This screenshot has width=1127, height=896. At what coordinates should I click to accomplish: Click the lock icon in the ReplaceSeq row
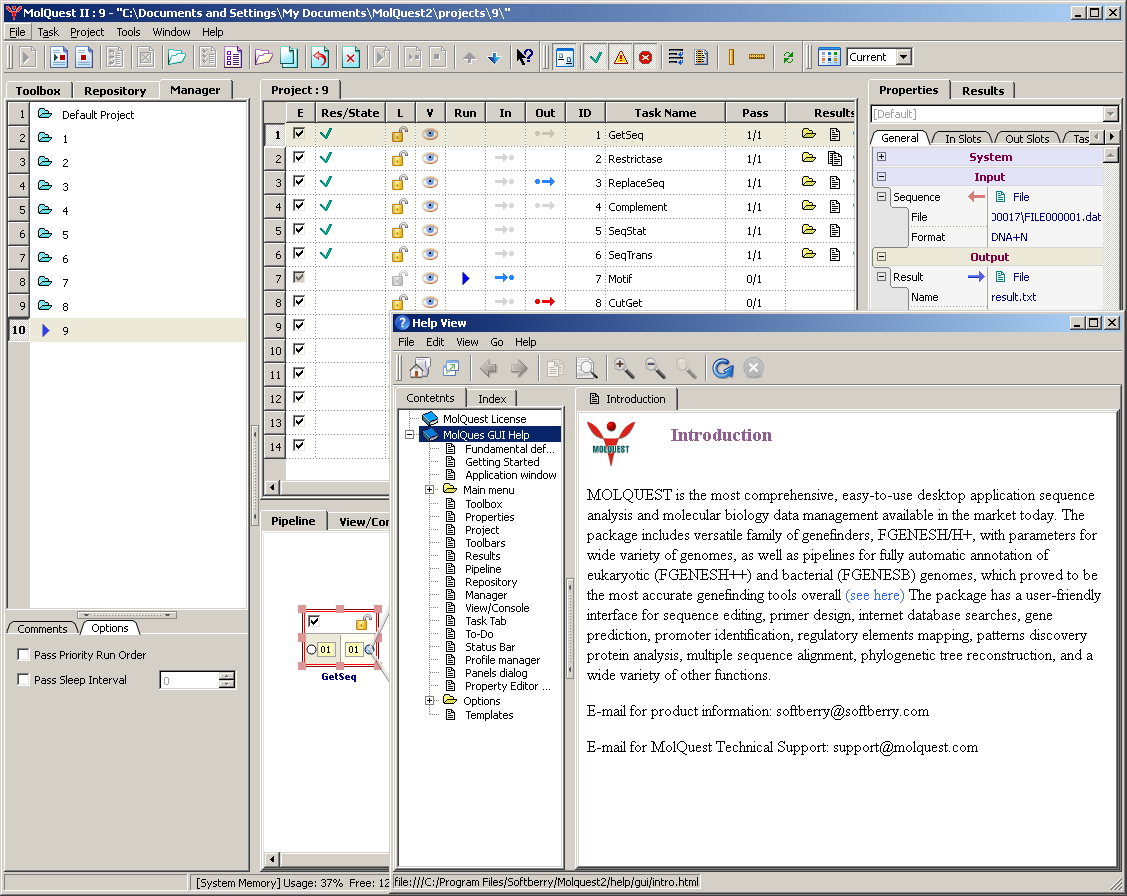399,183
